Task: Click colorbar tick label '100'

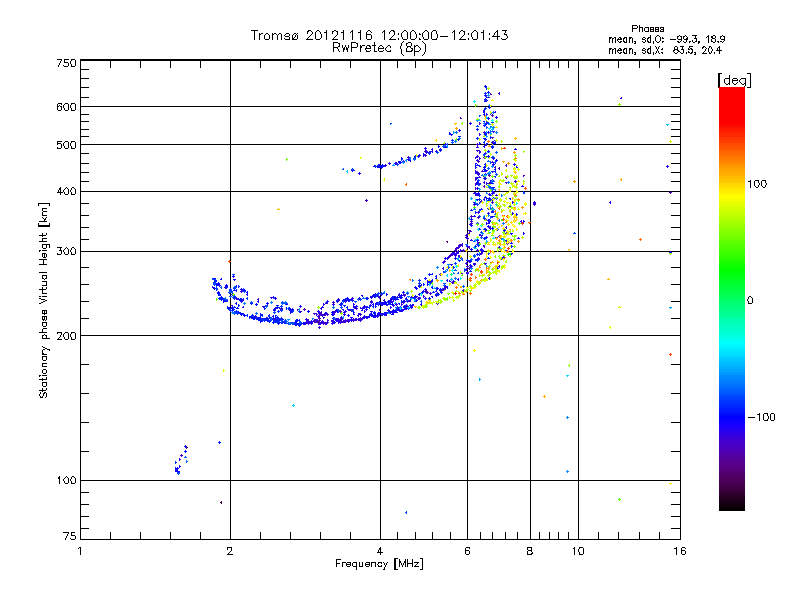Action: click(x=757, y=184)
